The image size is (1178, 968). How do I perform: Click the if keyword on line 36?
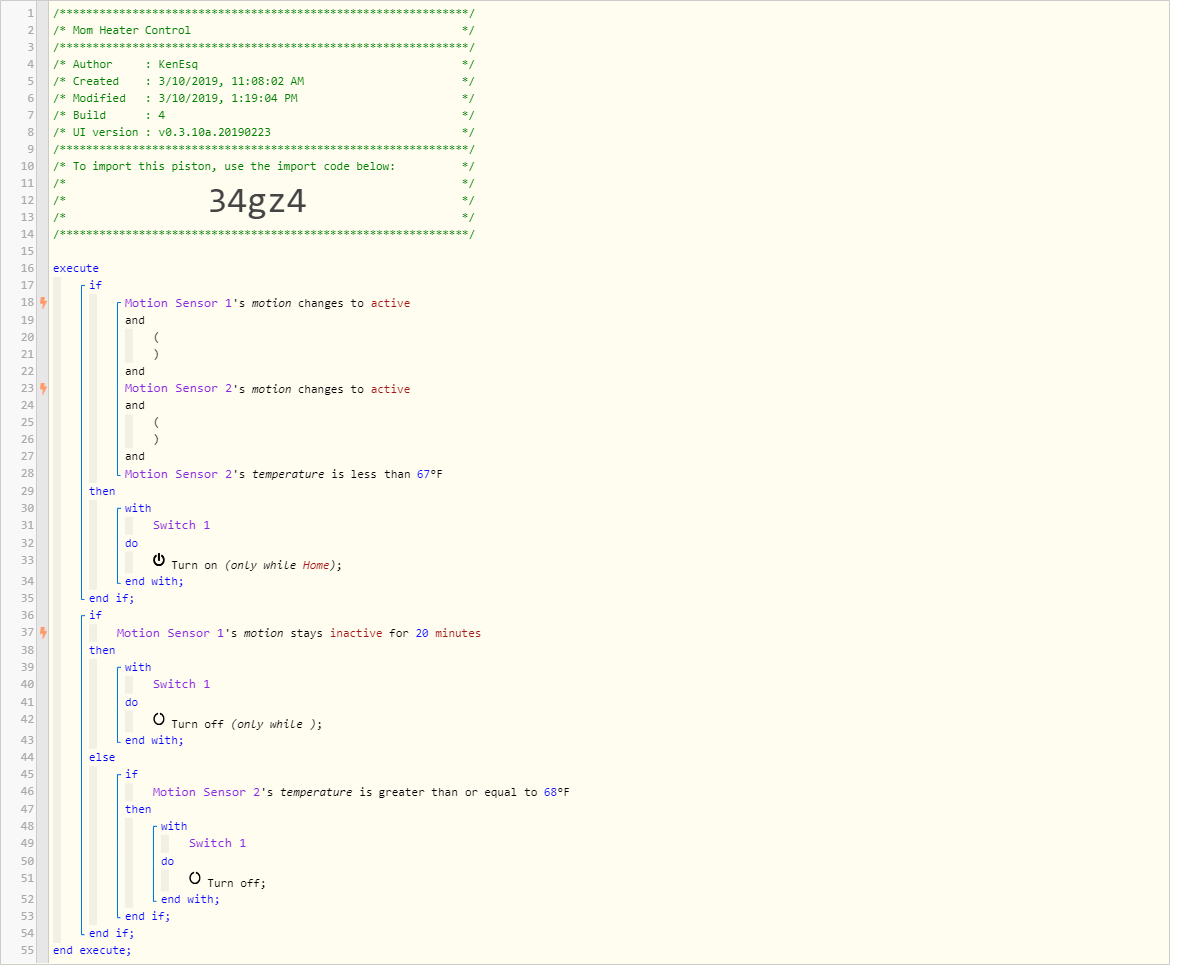coord(95,616)
